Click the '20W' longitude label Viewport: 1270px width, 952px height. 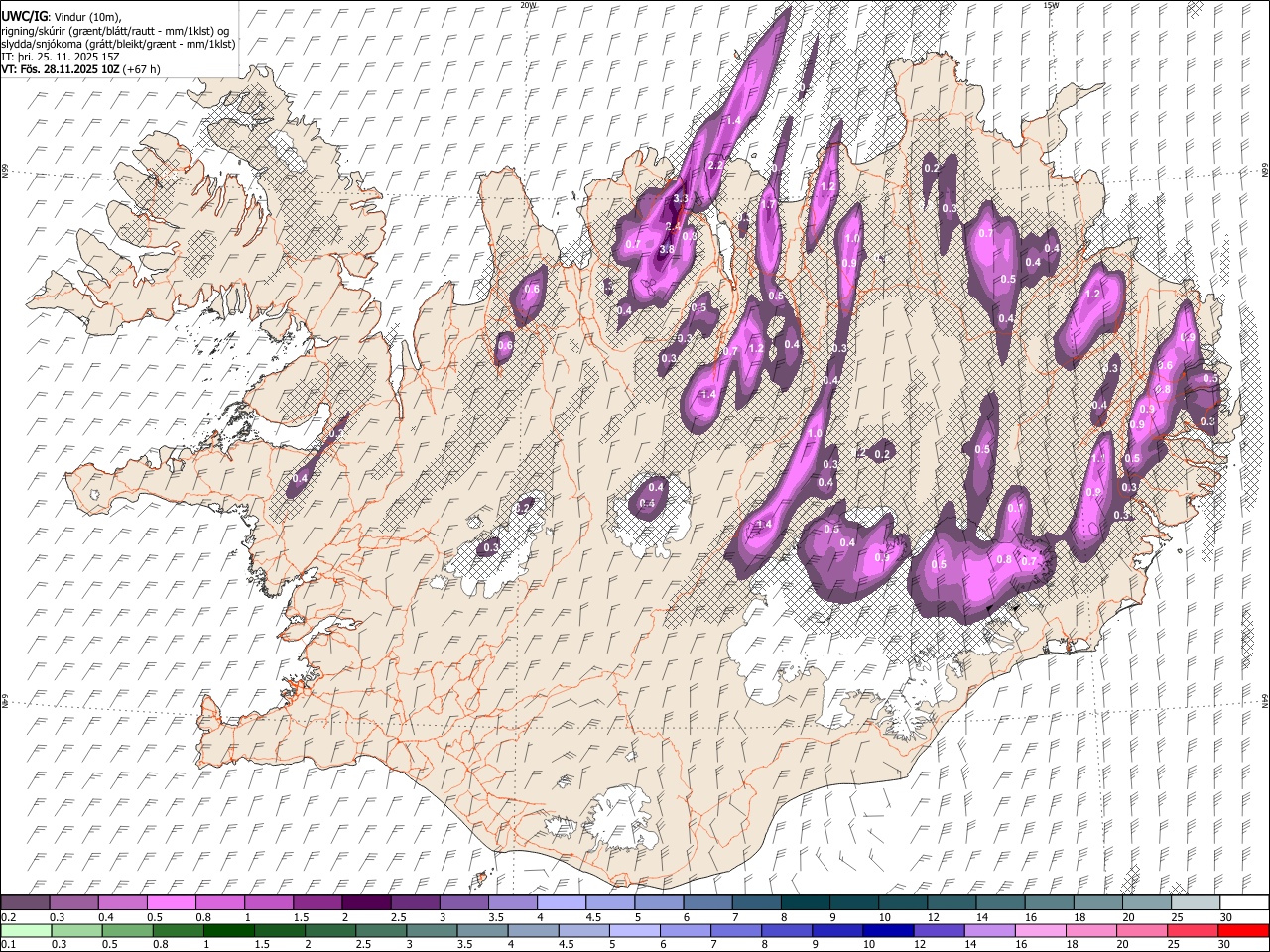click(528, 5)
